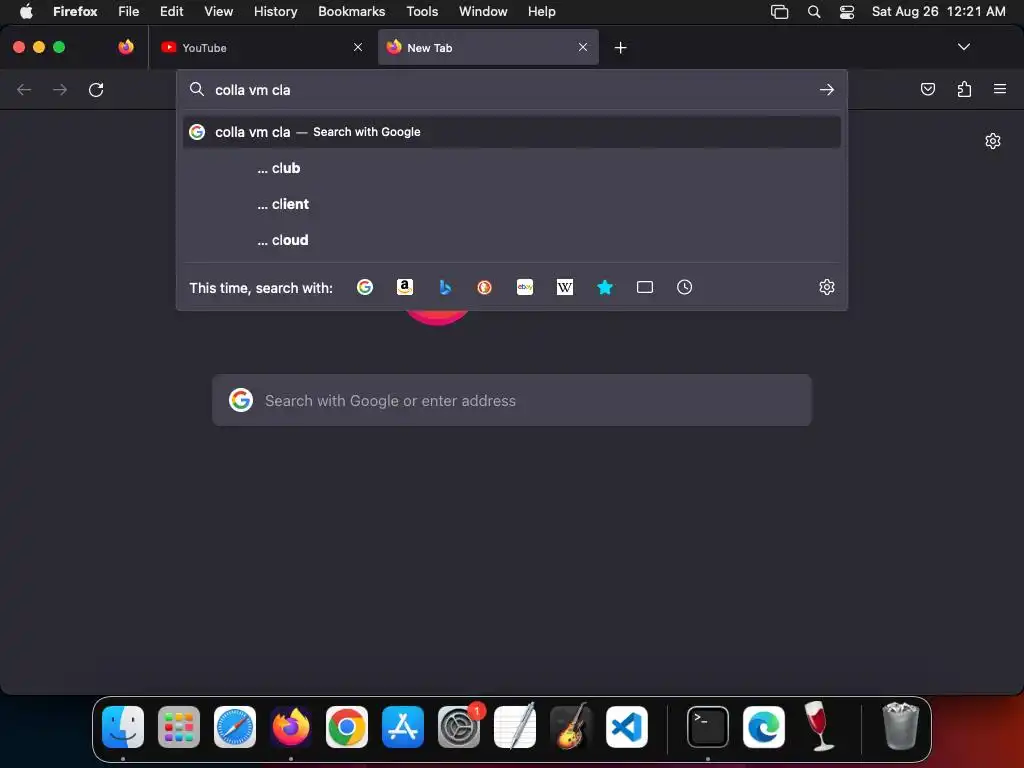Close the New Tab tab
The height and width of the screenshot is (768, 1024).
(583, 47)
